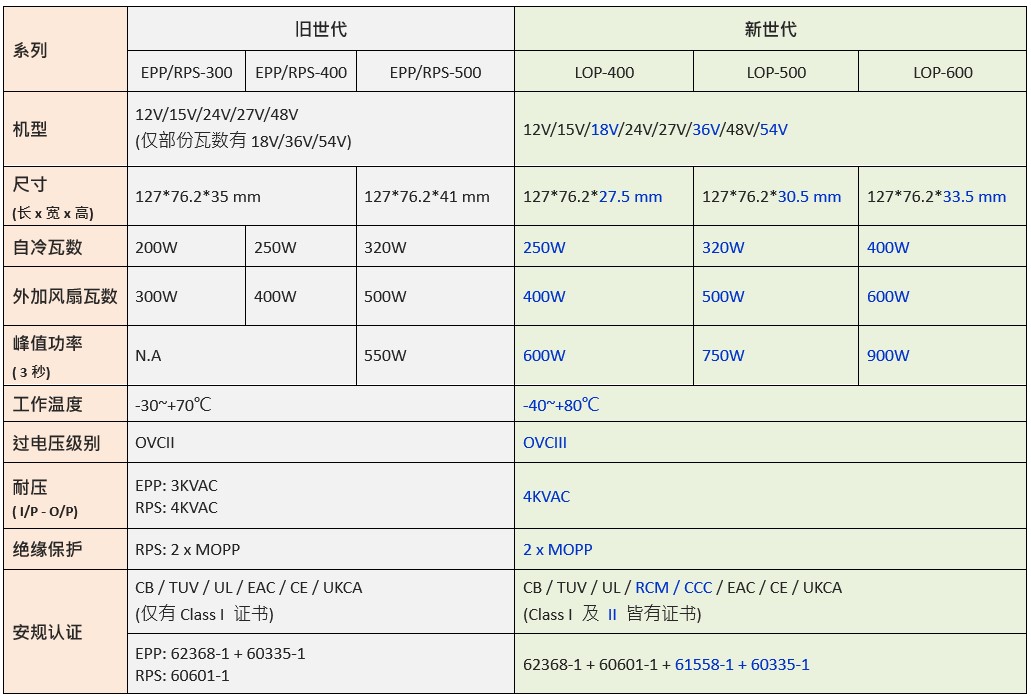The height and width of the screenshot is (698, 1031).
Task: Select the 900W peak power cell
Action: pos(883,354)
